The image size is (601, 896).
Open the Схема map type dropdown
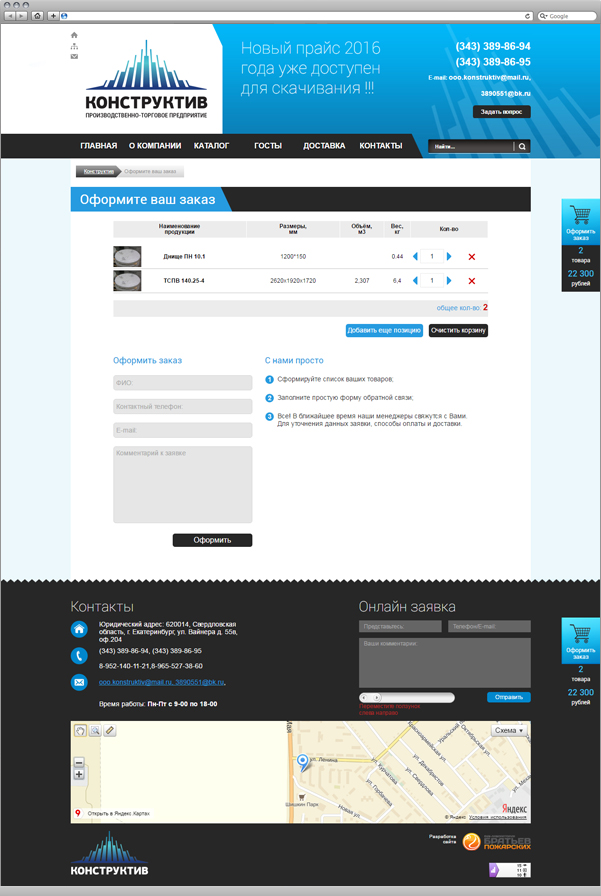click(509, 731)
